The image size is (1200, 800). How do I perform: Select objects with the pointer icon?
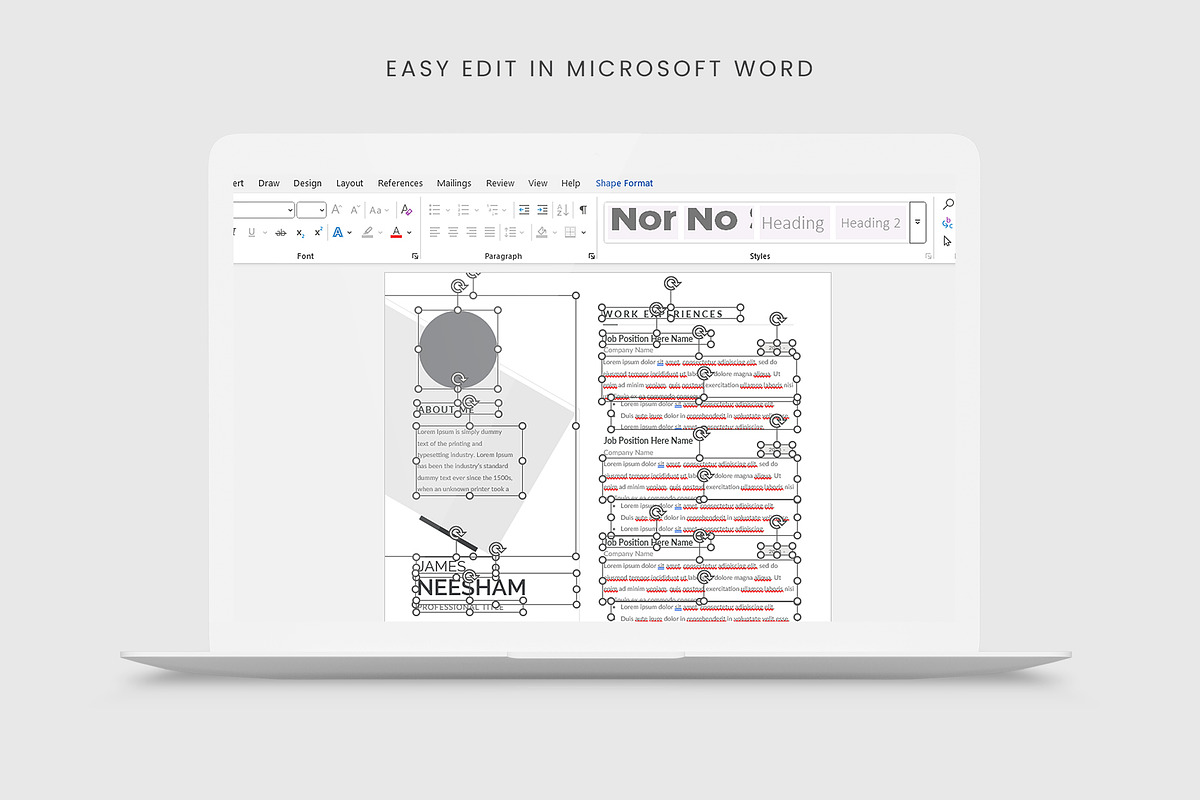click(948, 241)
